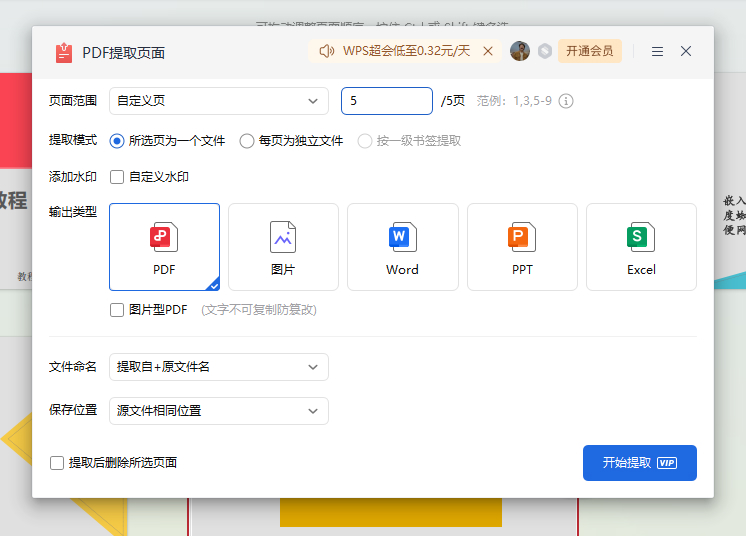Click the custom page range input field
746x536 pixels.
click(387, 101)
